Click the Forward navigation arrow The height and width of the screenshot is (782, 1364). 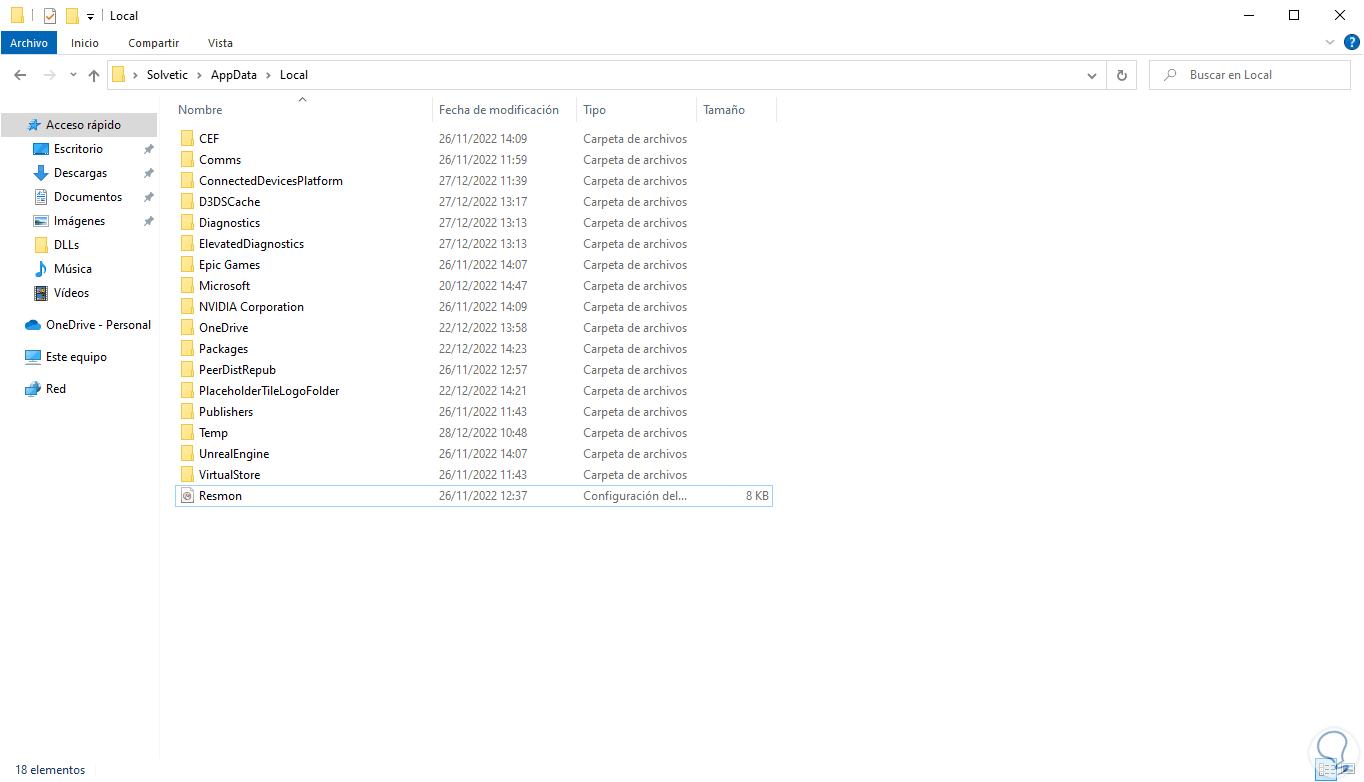[49, 75]
